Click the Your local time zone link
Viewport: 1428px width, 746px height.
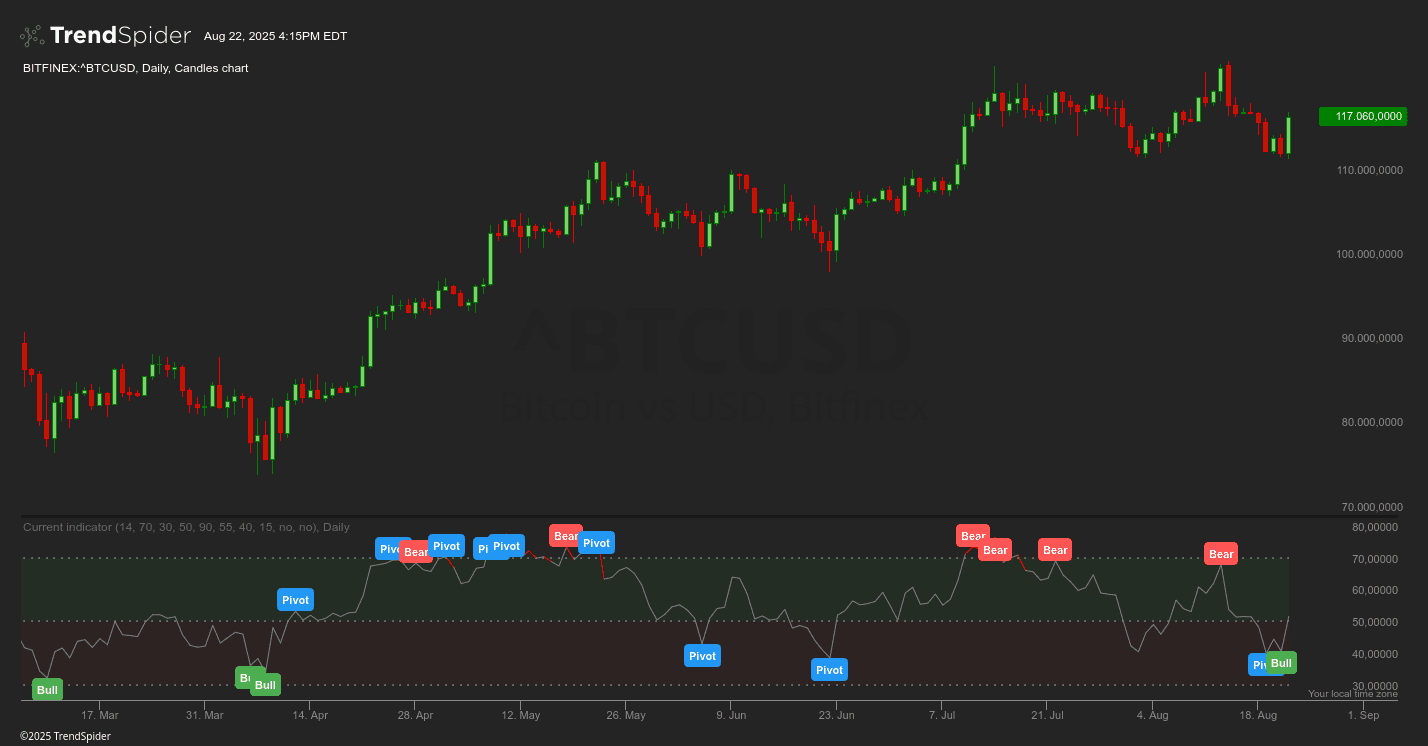point(1354,693)
